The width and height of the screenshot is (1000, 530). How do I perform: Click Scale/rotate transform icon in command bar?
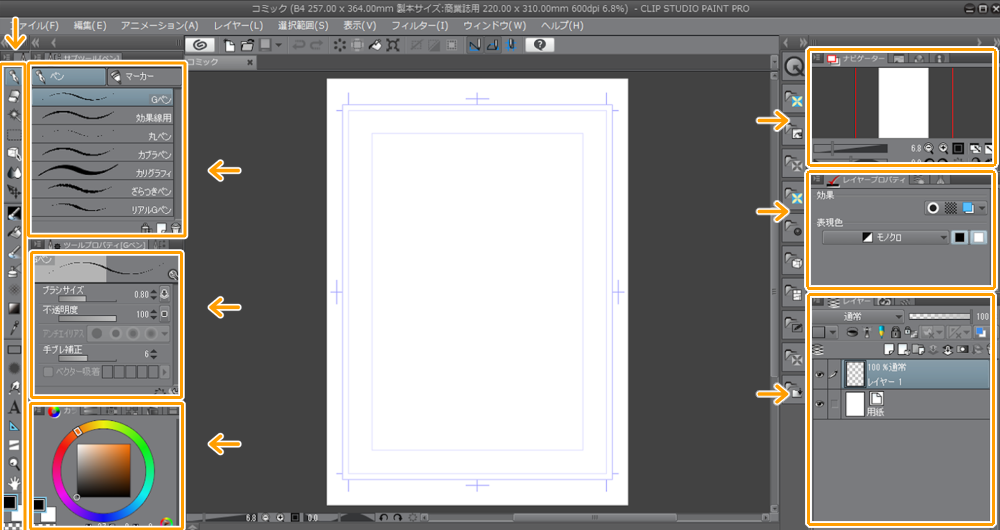393,45
